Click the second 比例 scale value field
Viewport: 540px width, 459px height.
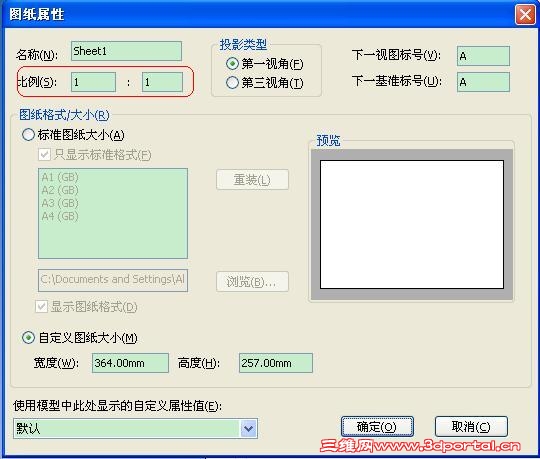click(x=162, y=82)
